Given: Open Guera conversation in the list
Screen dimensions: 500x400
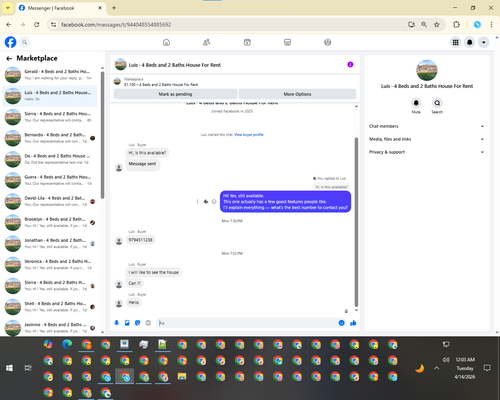Looking at the screenshot, I should pos(50,180).
